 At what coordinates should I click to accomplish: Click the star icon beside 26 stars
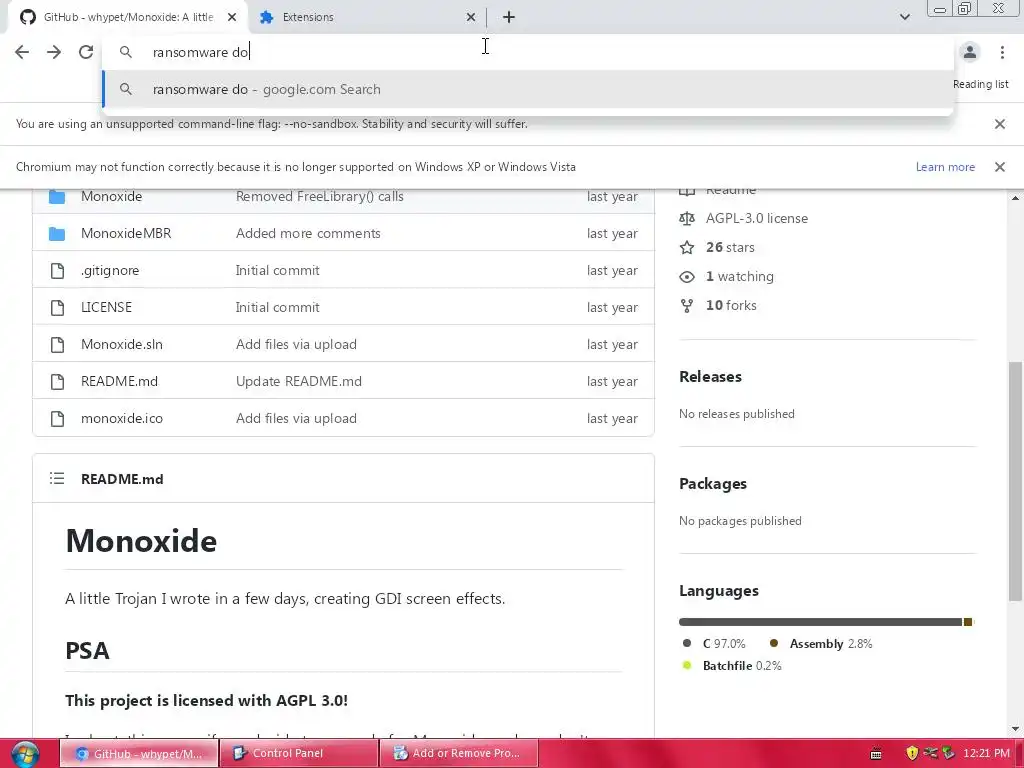(687, 248)
